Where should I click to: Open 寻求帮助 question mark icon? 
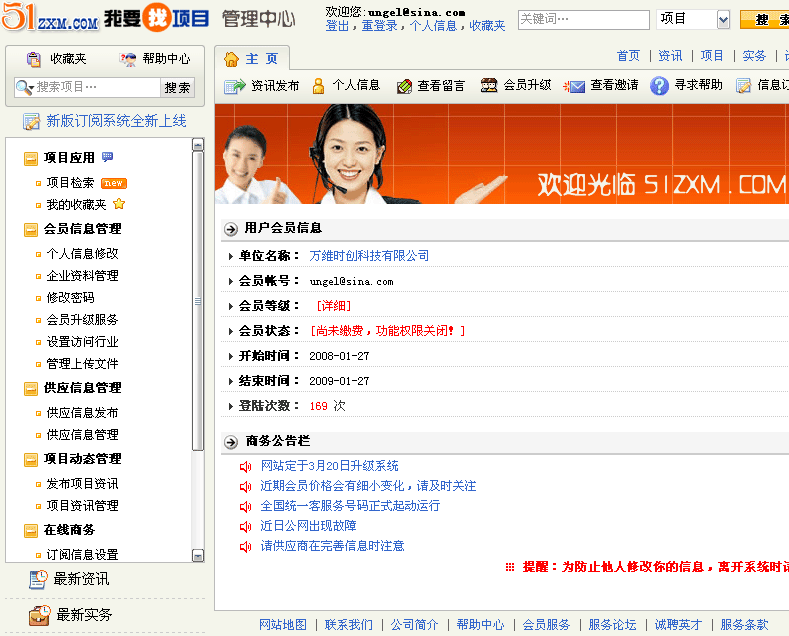659,87
